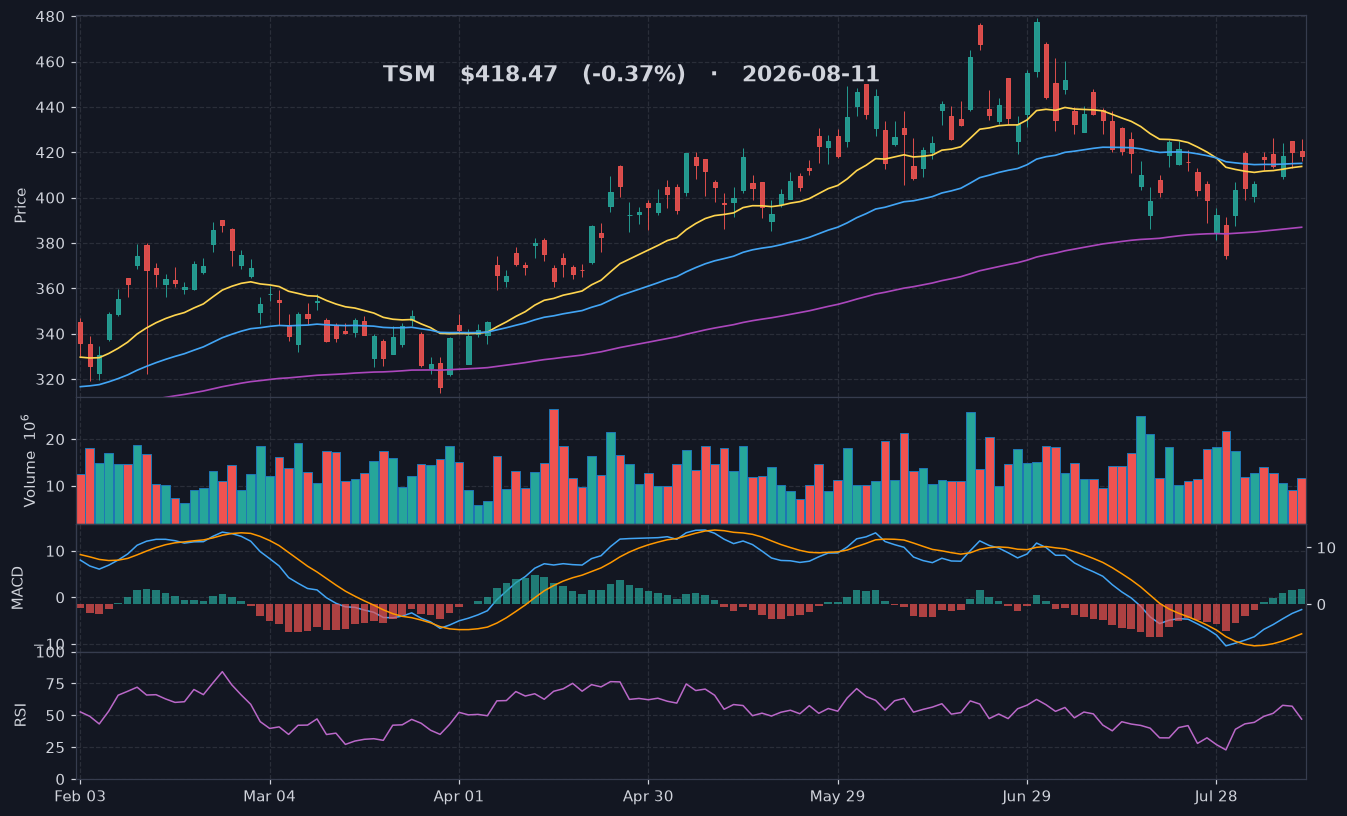
Task: Click the TSM ticker symbol in the title
Action: [x=409, y=75]
